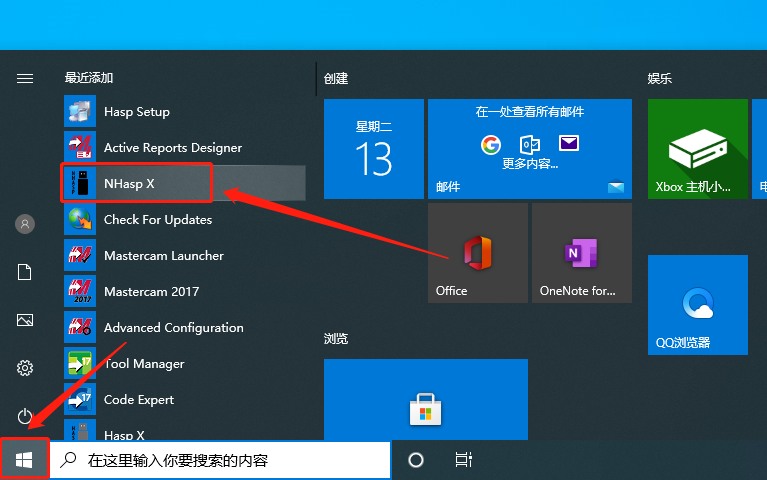This screenshot has width=767, height=480.
Task: Click the Google icon in Mail tile
Action: coord(491,144)
